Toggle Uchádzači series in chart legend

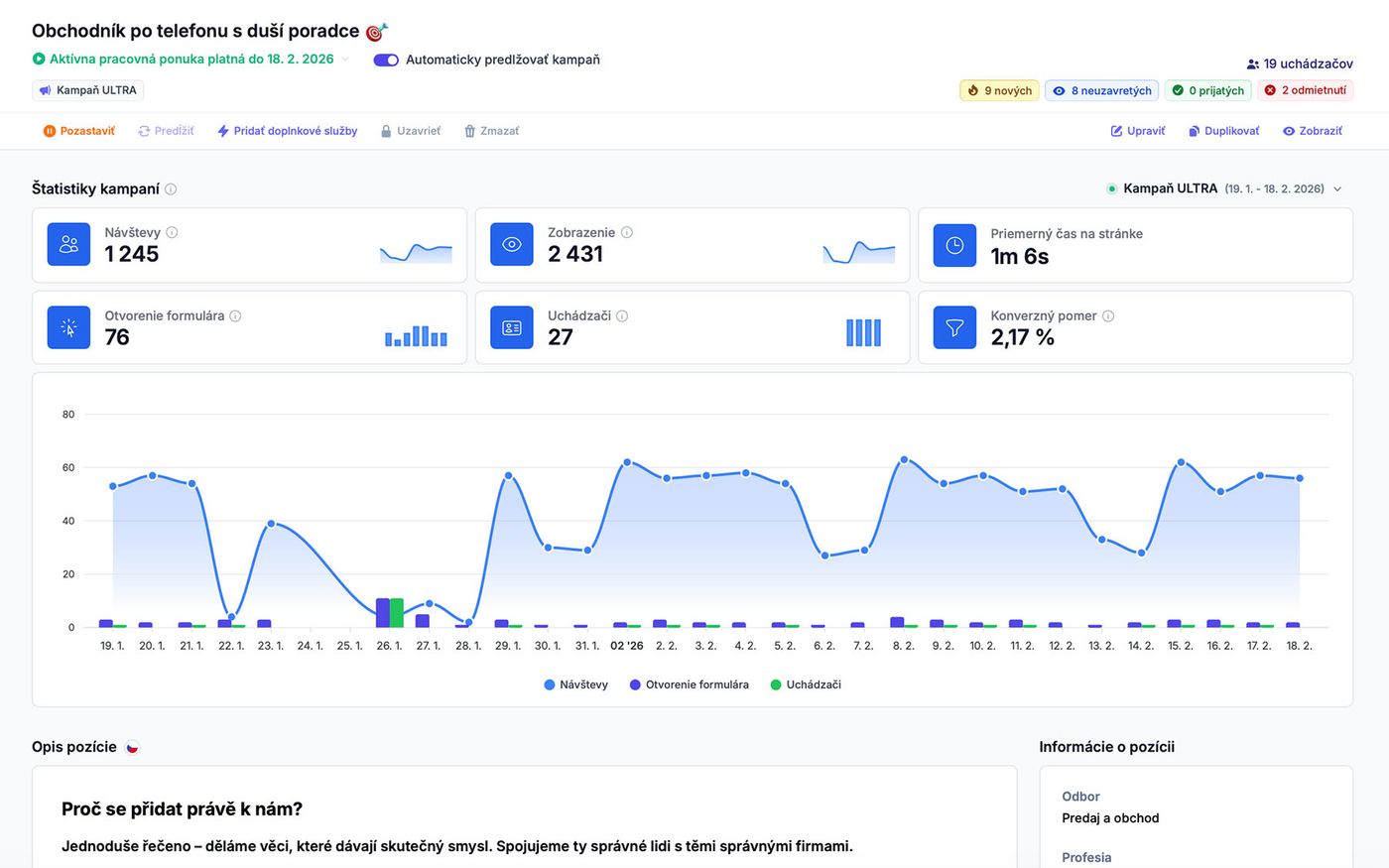tap(805, 684)
